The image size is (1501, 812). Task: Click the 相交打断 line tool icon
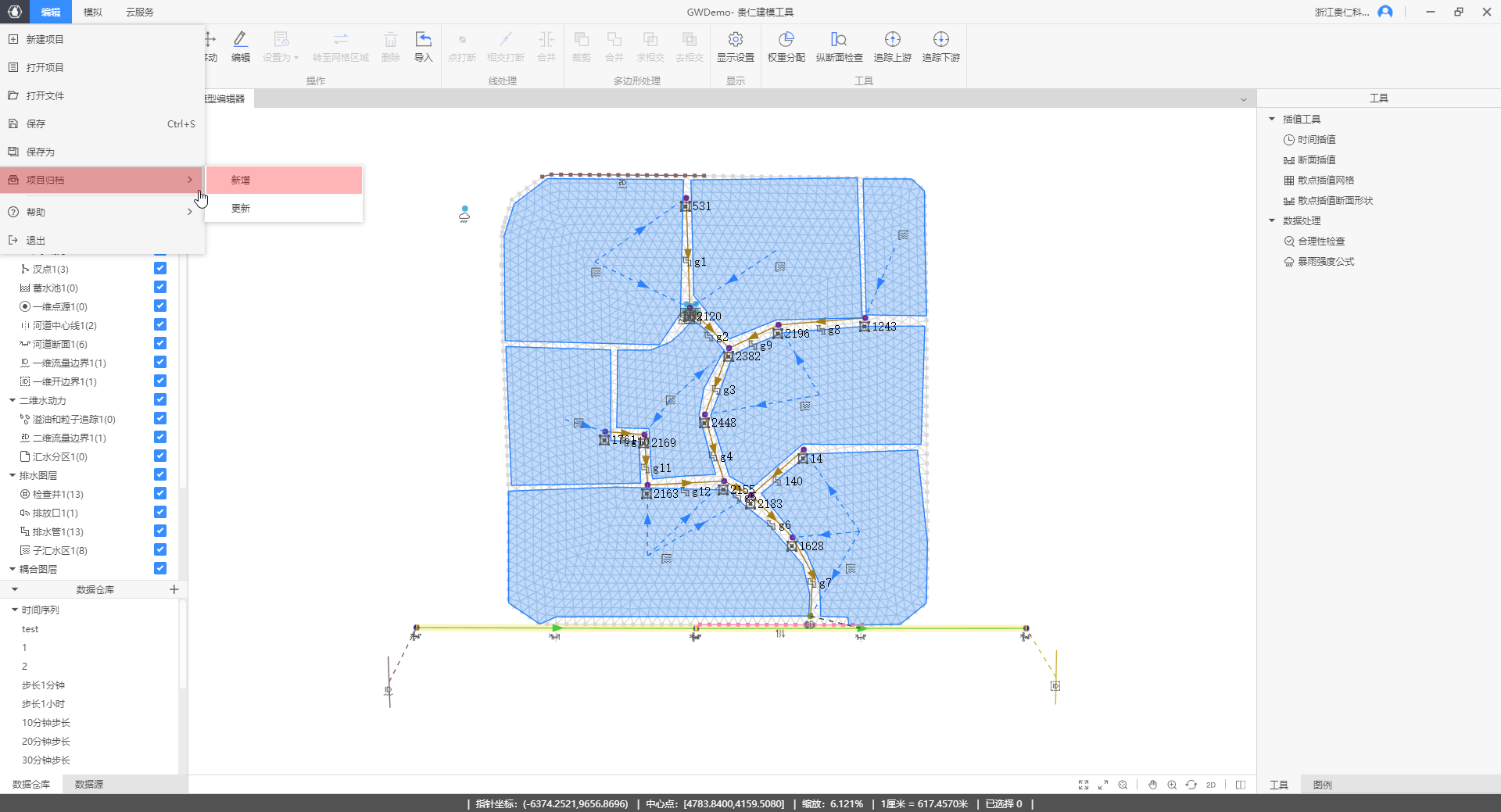505,39
